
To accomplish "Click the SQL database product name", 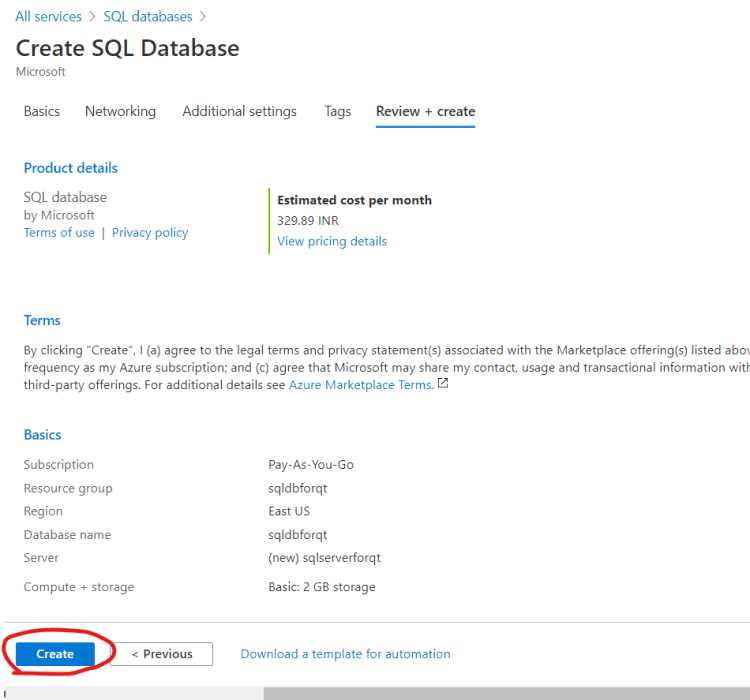I will click(x=65, y=197).
